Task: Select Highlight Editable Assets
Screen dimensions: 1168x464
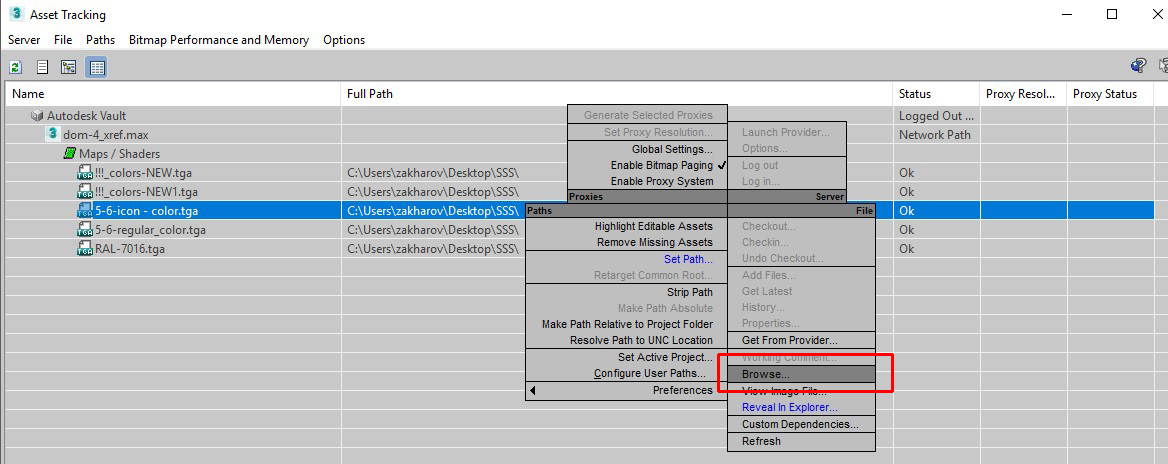Action: click(x=654, y=226)
